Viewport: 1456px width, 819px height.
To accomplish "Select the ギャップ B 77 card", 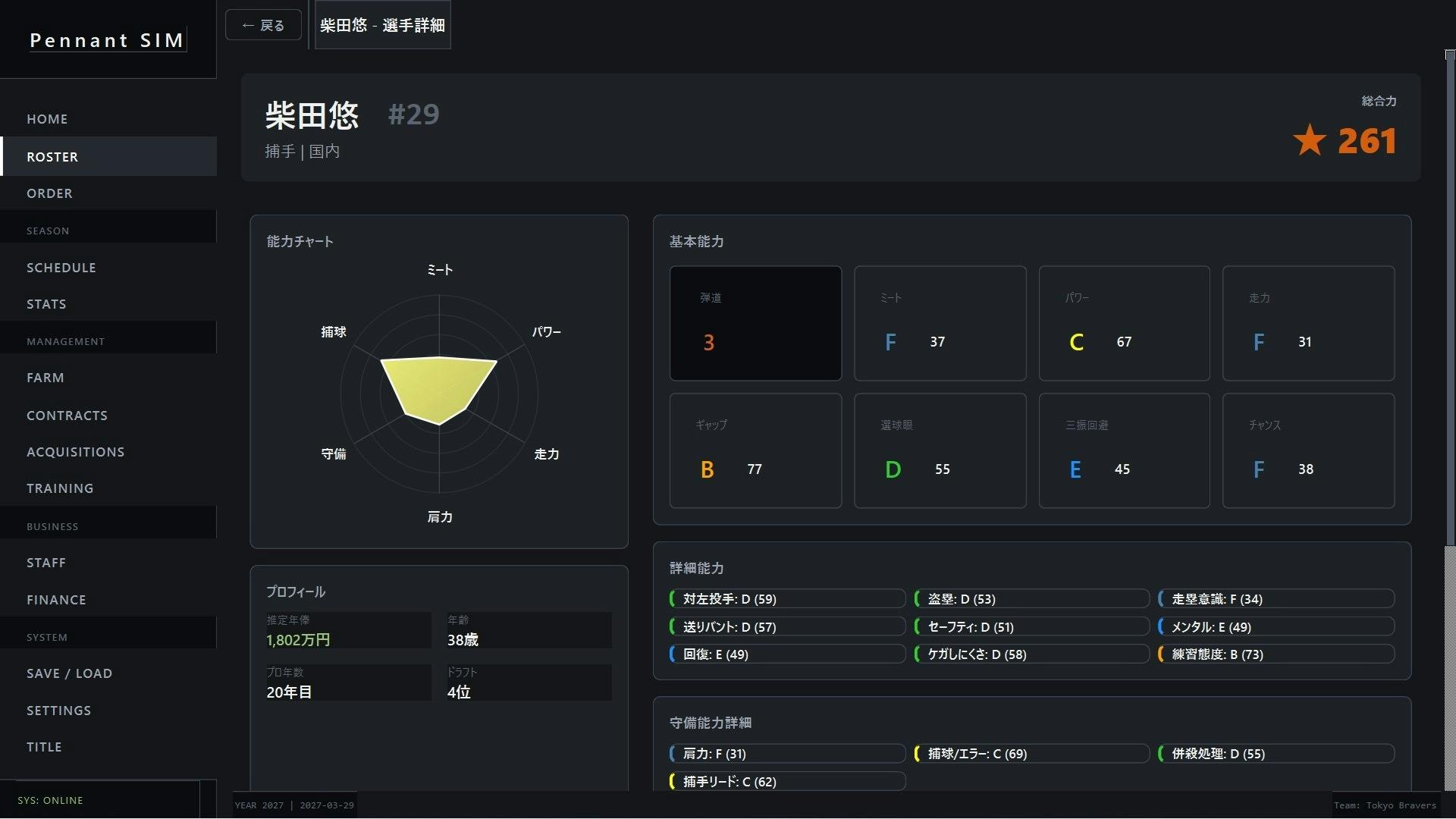I will click(755, 450).
